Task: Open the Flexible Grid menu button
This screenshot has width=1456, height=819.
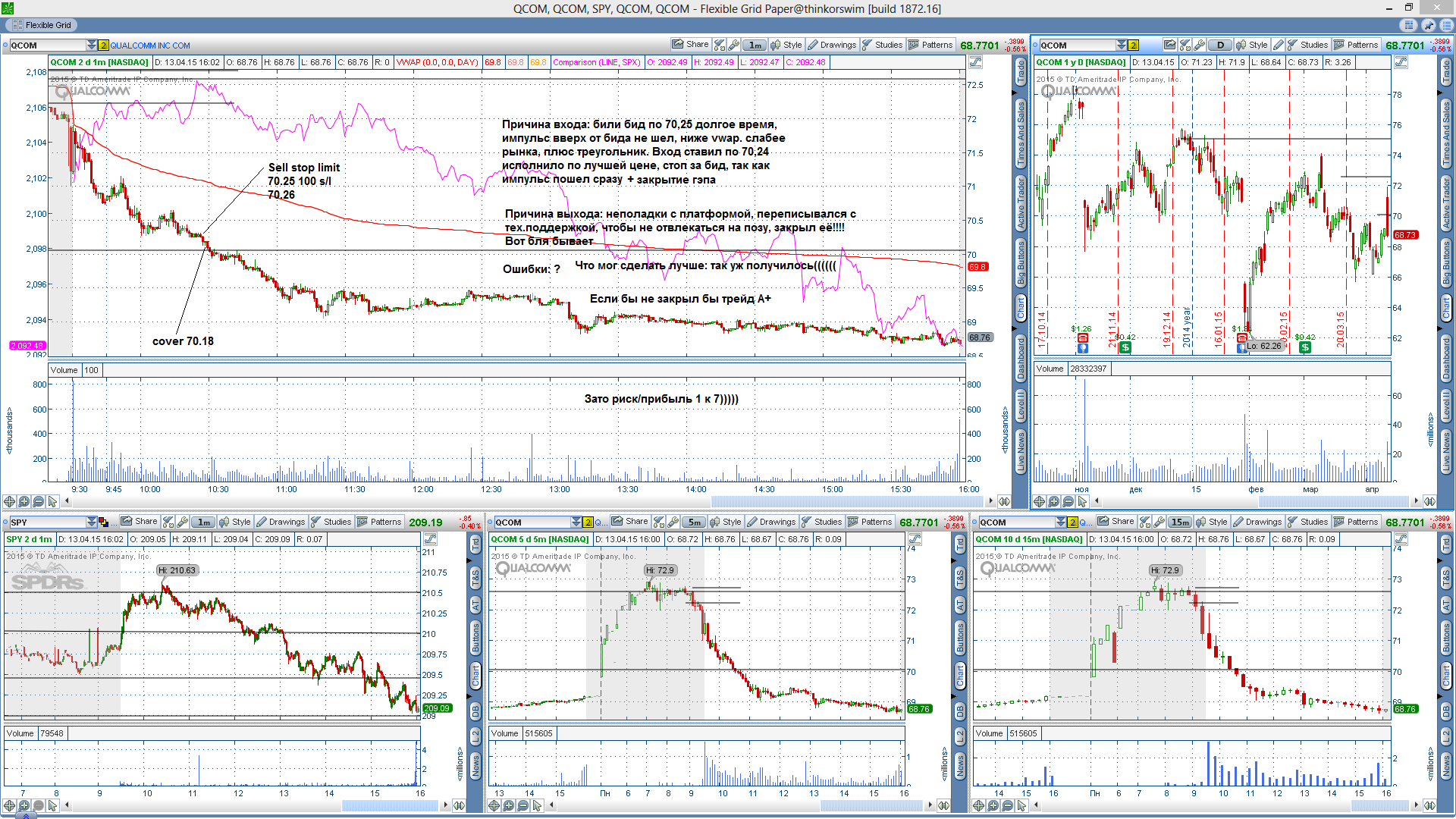Action: click(42, 25)
